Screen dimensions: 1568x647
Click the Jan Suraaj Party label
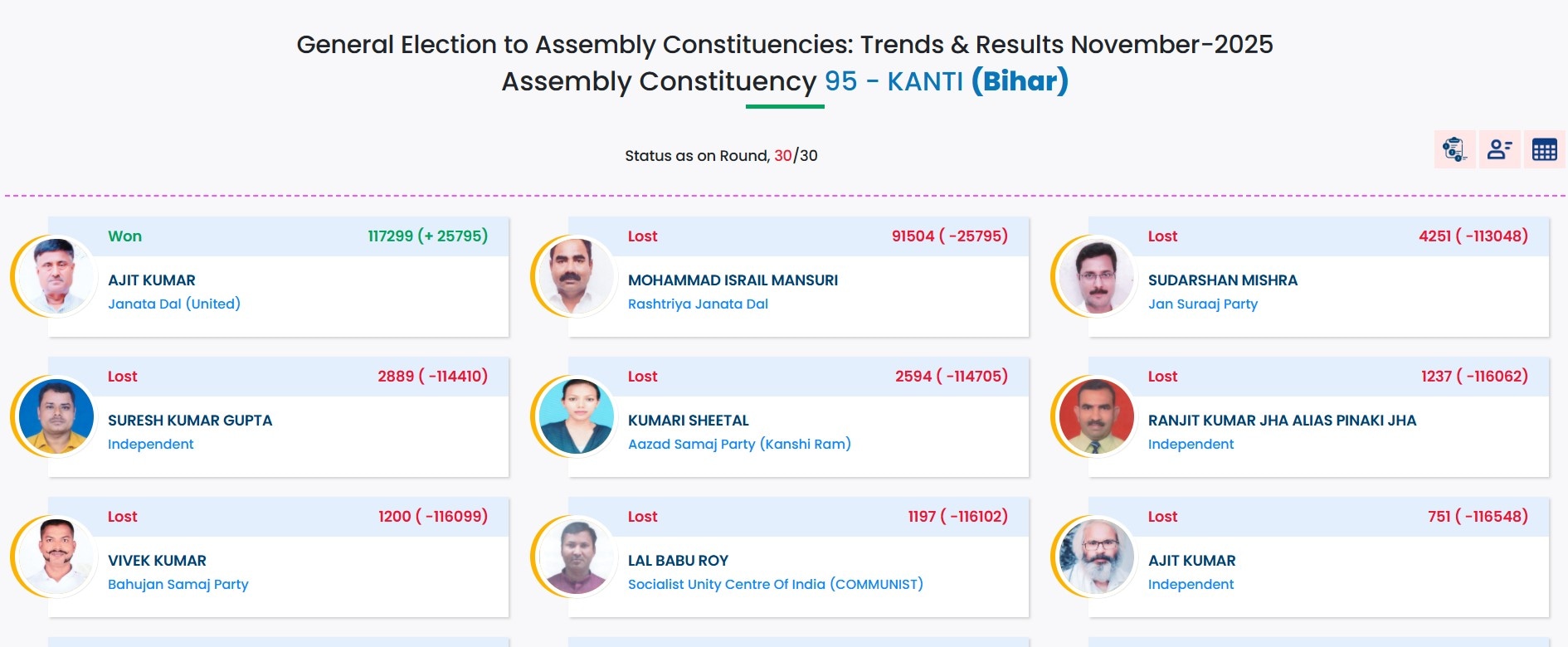[x=1202, y=304]
